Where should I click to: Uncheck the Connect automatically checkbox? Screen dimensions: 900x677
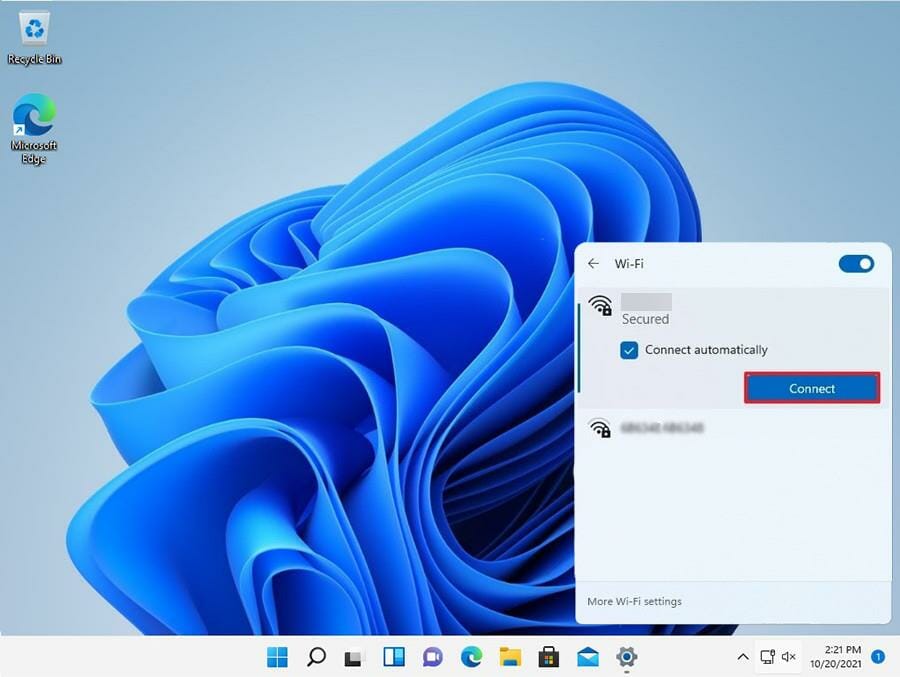point(629,350)
